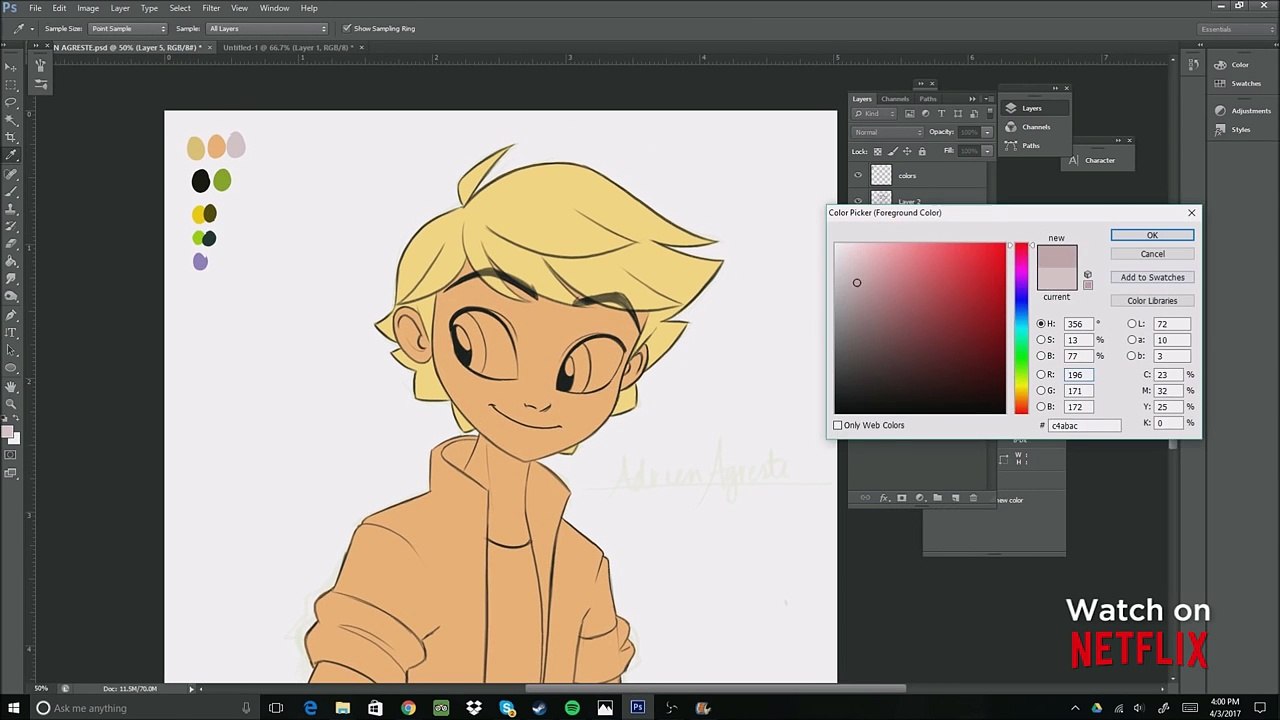
Task: Select the Eraser tool
Action: pyautogui.click(x=10, y=244)
